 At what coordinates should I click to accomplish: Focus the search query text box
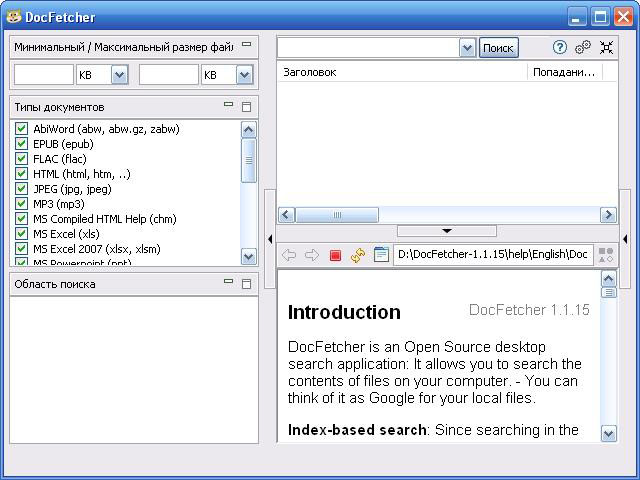tap(368, 48)
